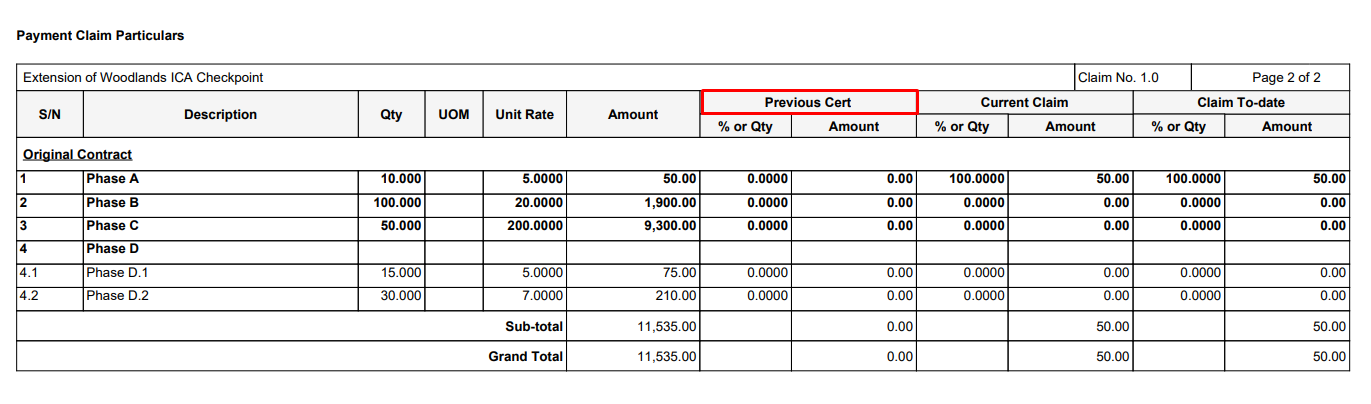
Task: Click the Claim No. 1.0 cell
Action: click(x=1118, y=77)
